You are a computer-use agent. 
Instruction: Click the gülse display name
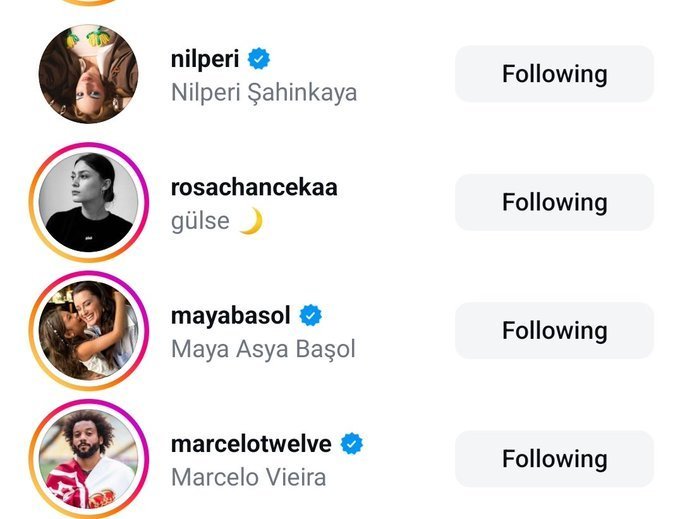point(200,221)
